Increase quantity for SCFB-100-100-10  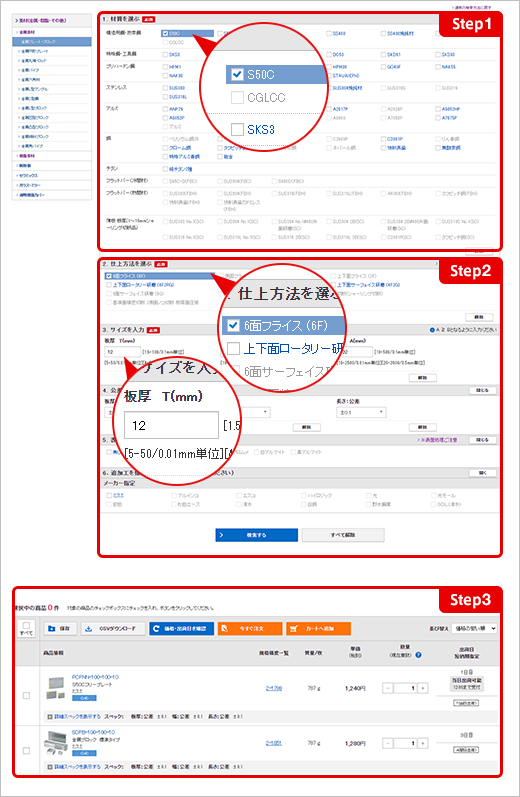423,743
